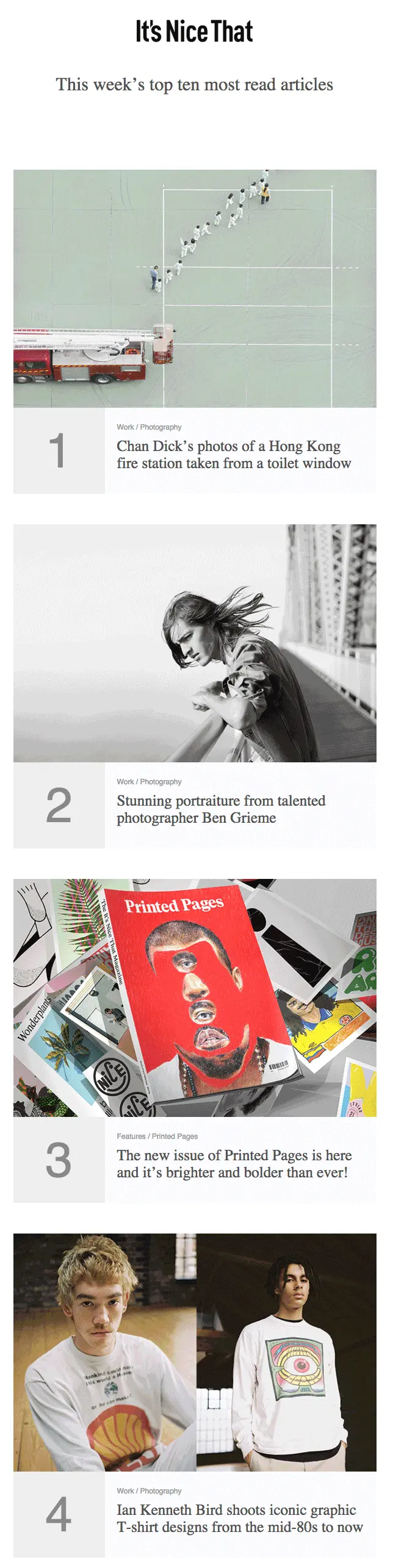This screenshot has width=393, height=1568.
Task: Click the top ten most read articles heading
Action: pyautogui.click(x=195, y=85)
